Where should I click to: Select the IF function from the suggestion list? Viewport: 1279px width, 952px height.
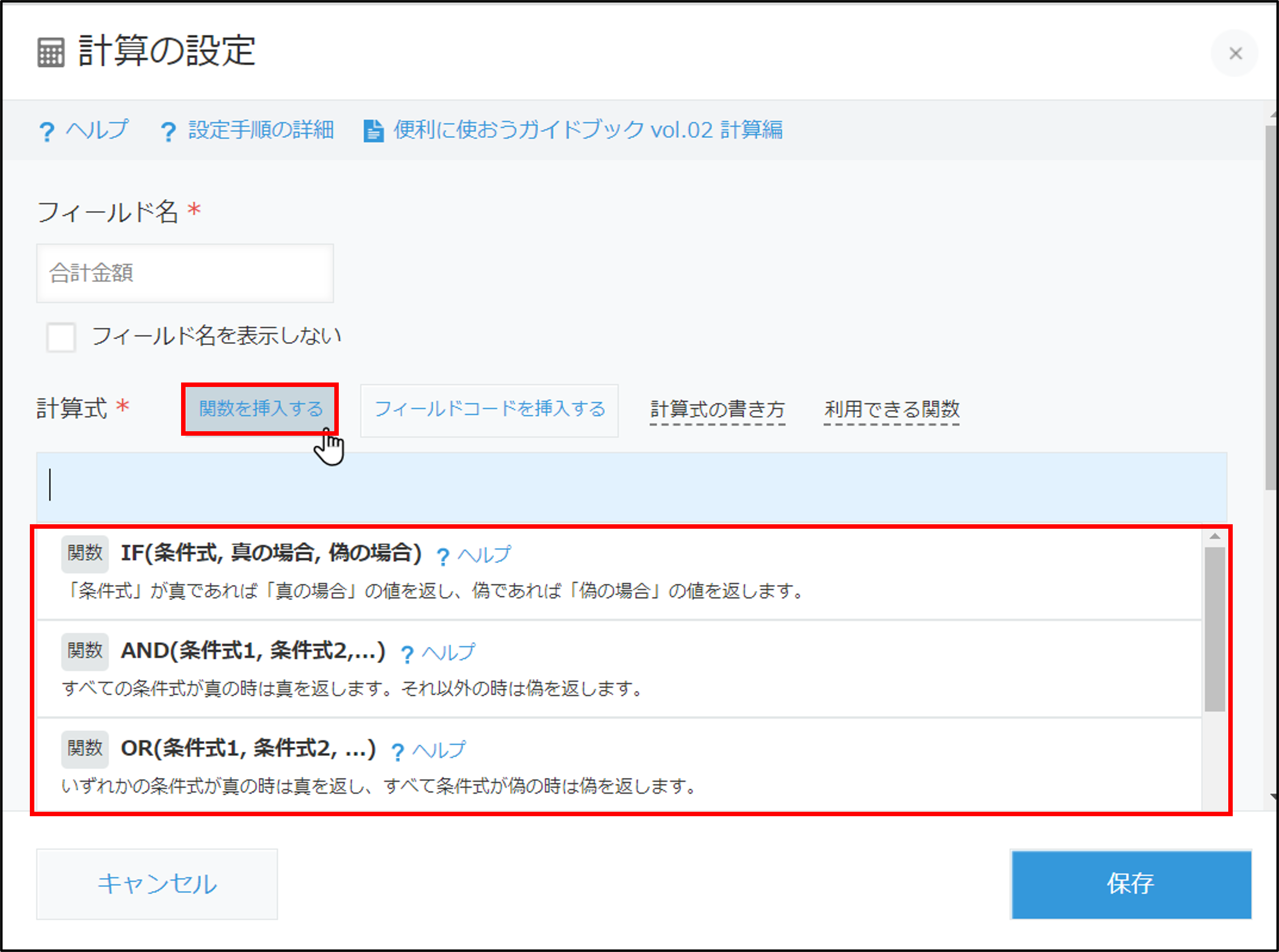click(271, 554)
